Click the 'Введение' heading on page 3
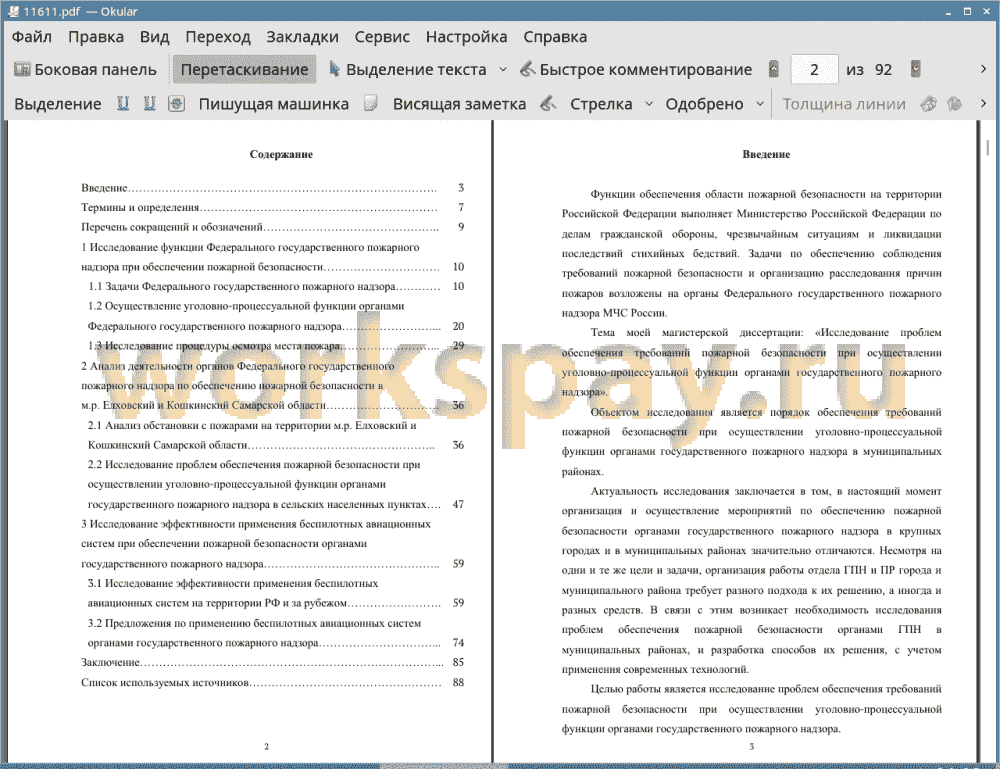Screen dimensions: 1000x769 pos(766,154)
